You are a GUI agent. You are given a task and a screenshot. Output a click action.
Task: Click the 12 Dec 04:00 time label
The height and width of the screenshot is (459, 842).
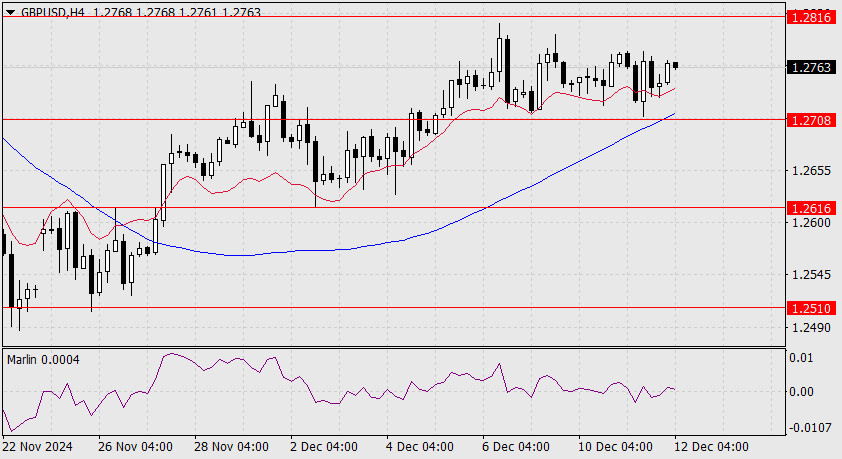[x=711, y=447]
